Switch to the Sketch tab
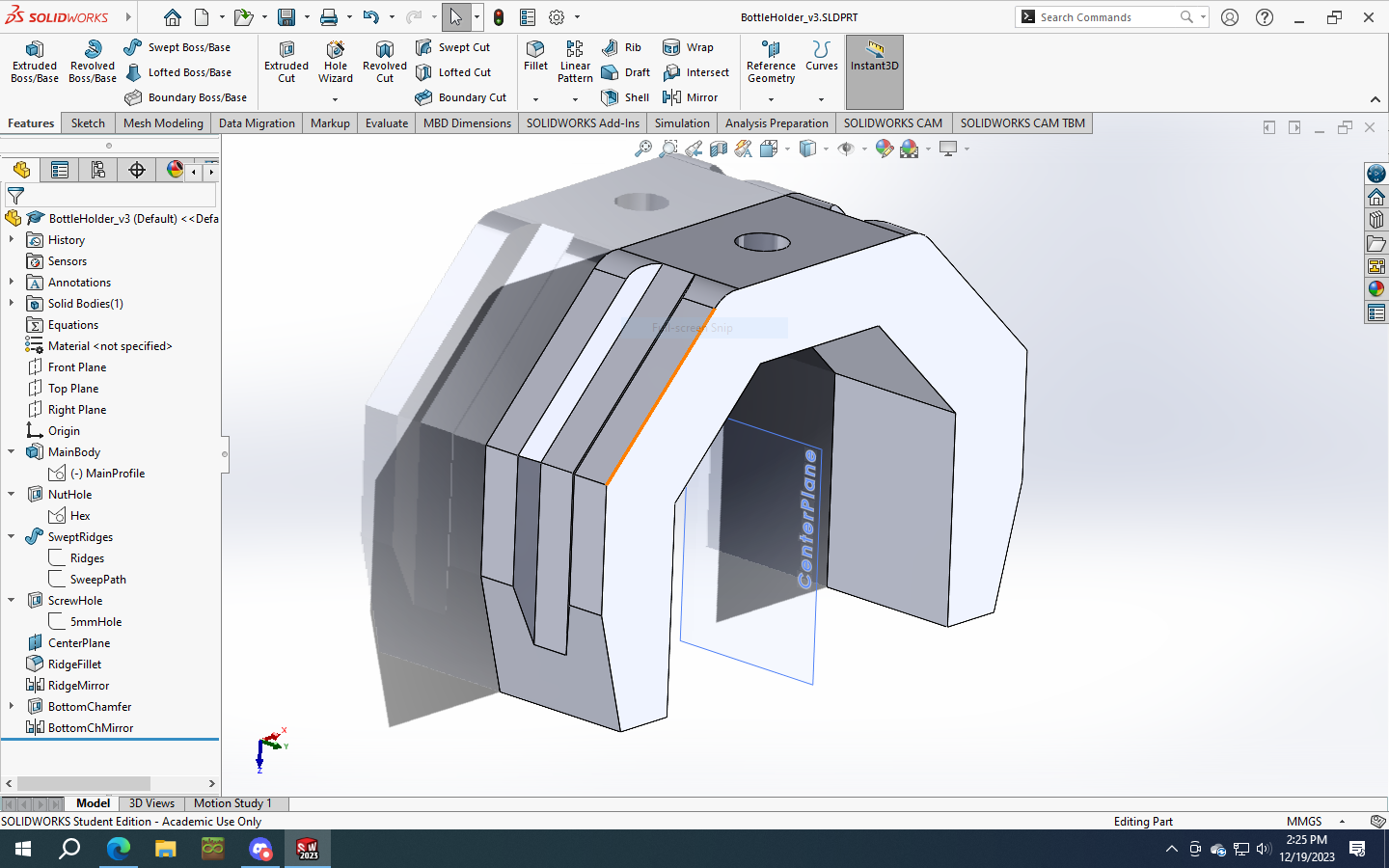 pos(88,123)
